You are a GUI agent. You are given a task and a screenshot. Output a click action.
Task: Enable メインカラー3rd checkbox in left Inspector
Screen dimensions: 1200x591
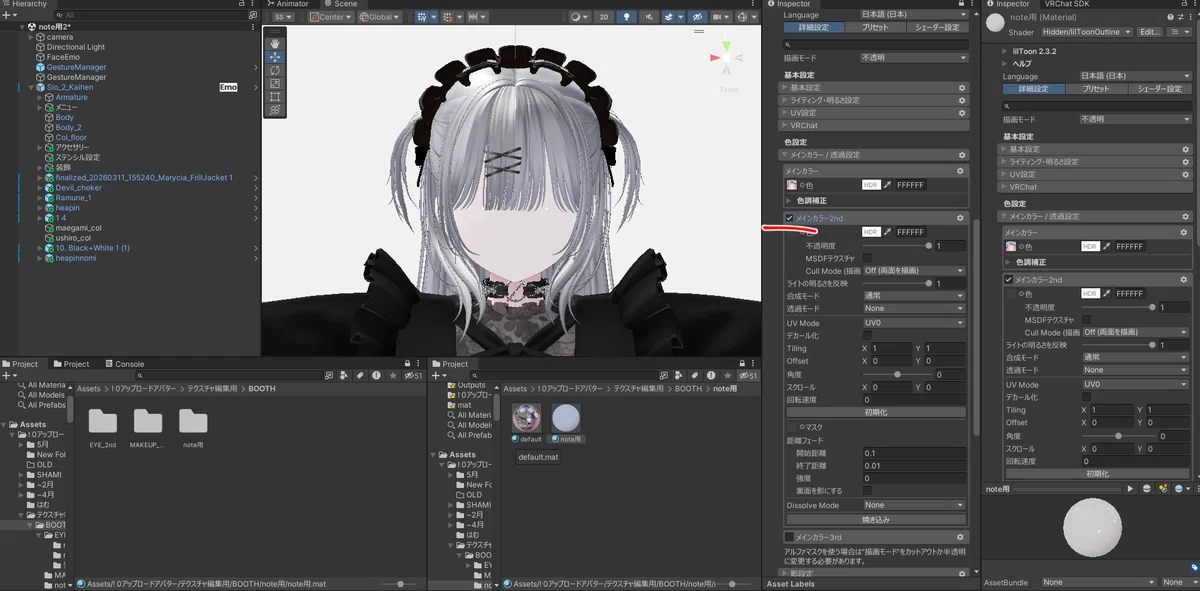(790, 538)
